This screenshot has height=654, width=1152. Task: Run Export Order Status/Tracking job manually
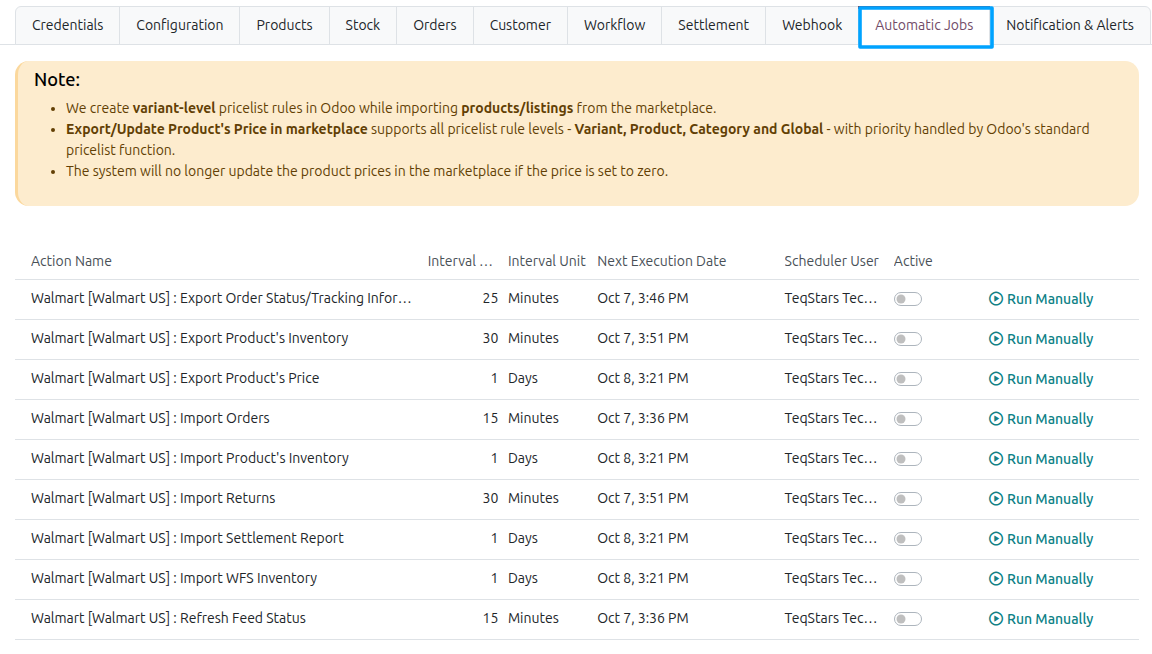[1041, 299]
